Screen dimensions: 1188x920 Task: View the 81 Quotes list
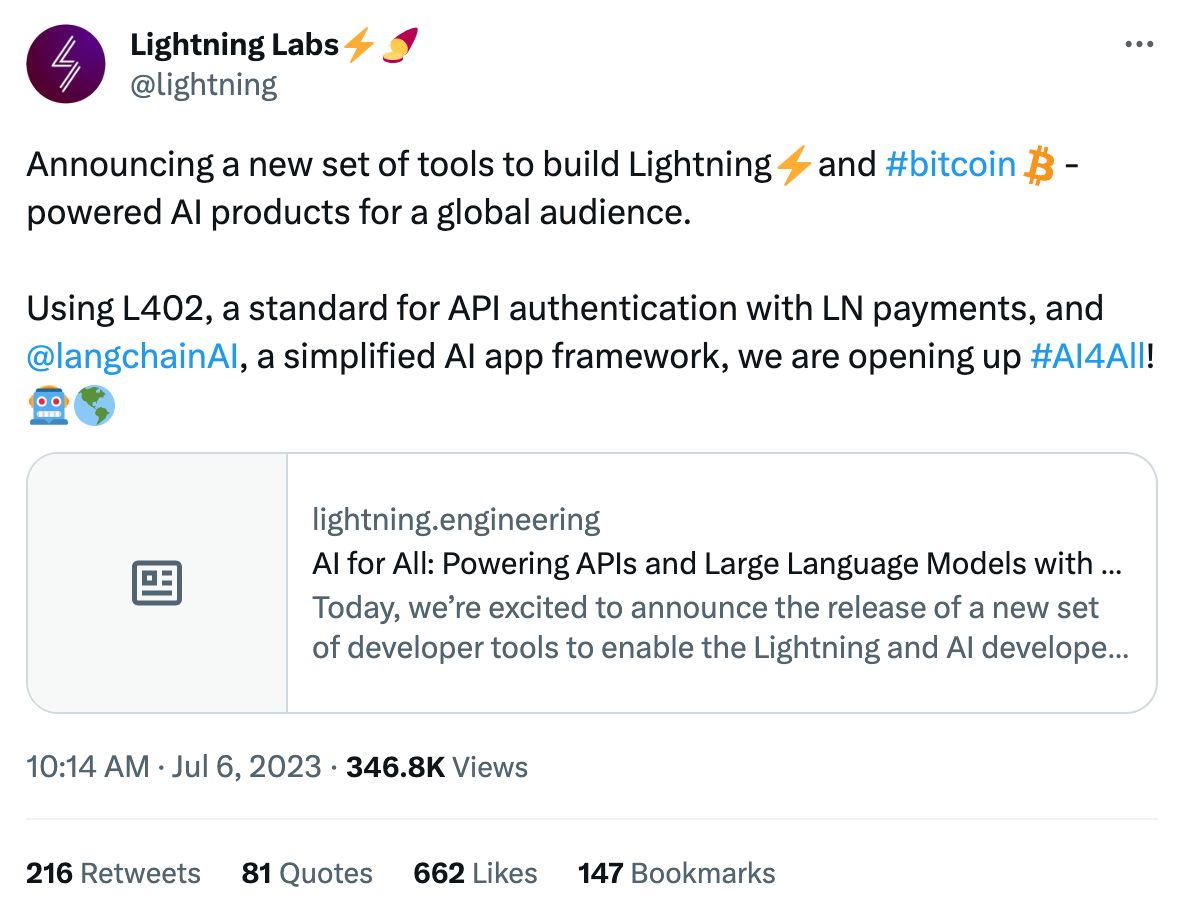306,873
